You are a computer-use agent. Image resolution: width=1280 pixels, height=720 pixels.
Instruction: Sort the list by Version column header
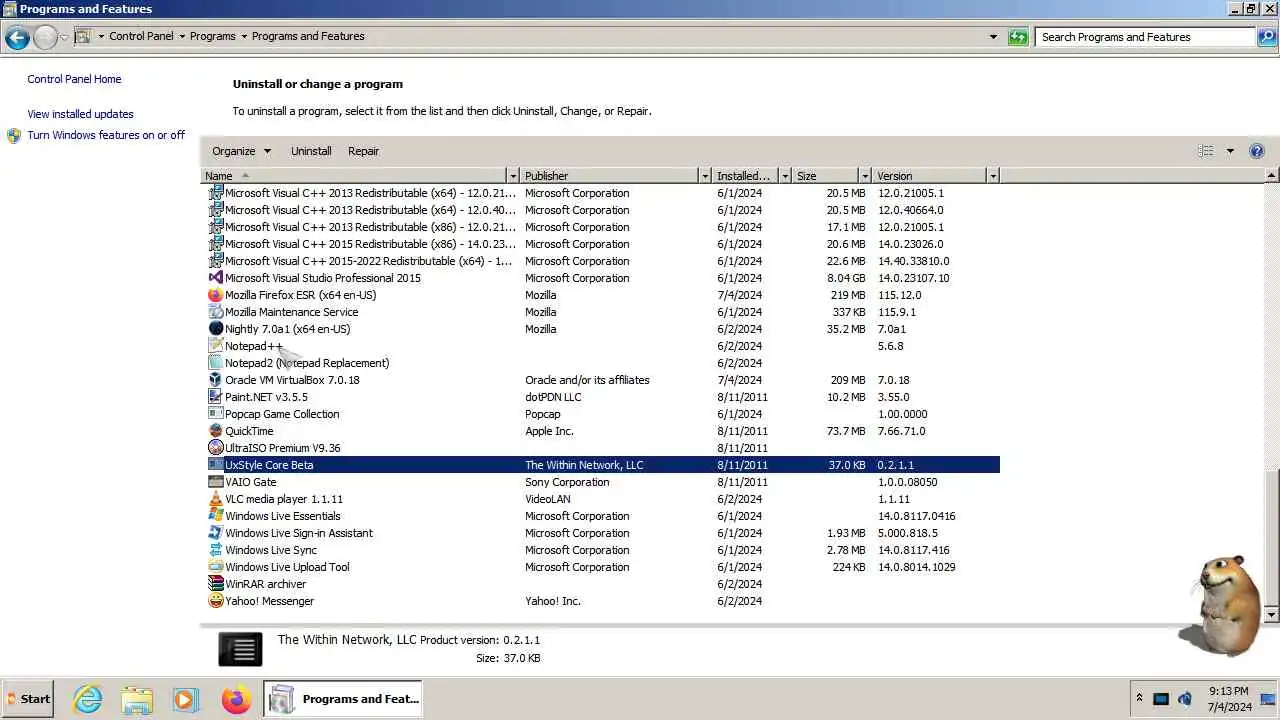[x=930, y=176]
